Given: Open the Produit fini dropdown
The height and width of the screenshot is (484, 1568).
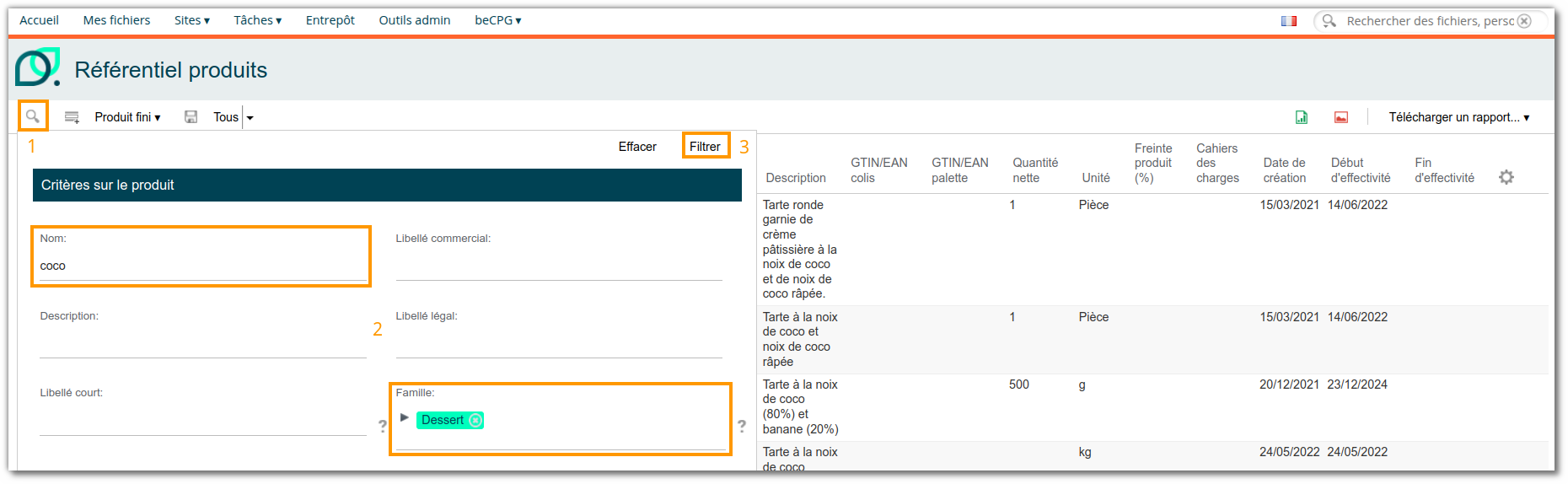Looking at the screenshot, I should click(127, 117).
